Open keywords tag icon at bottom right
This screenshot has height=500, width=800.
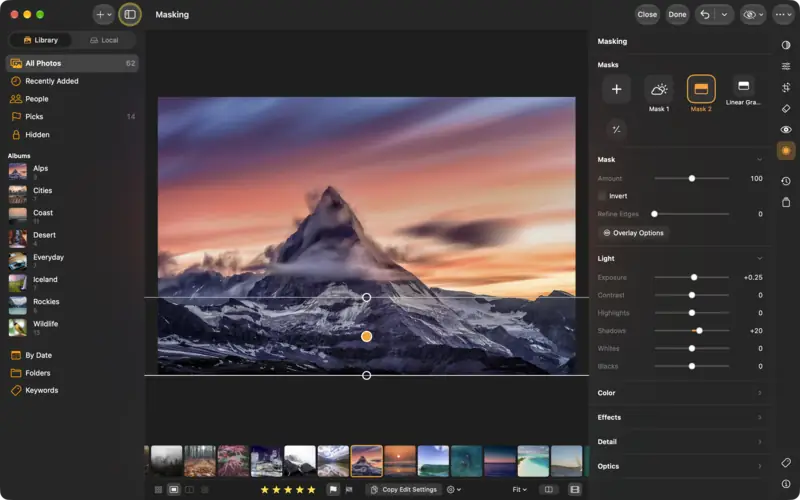pos(786,463)
